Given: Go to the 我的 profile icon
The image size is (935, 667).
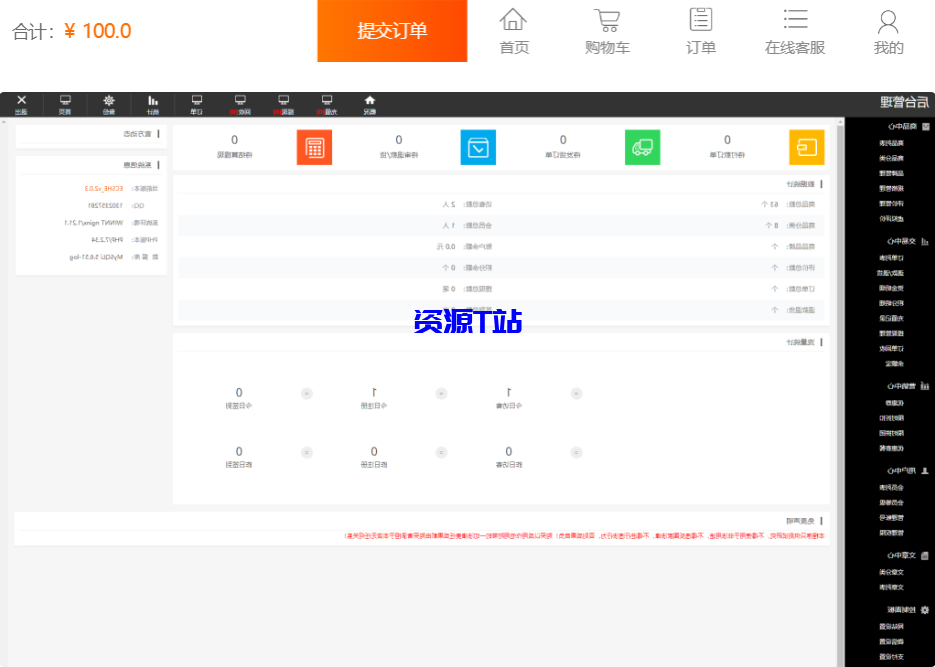Looking at the screenshot, I should 888,31.
